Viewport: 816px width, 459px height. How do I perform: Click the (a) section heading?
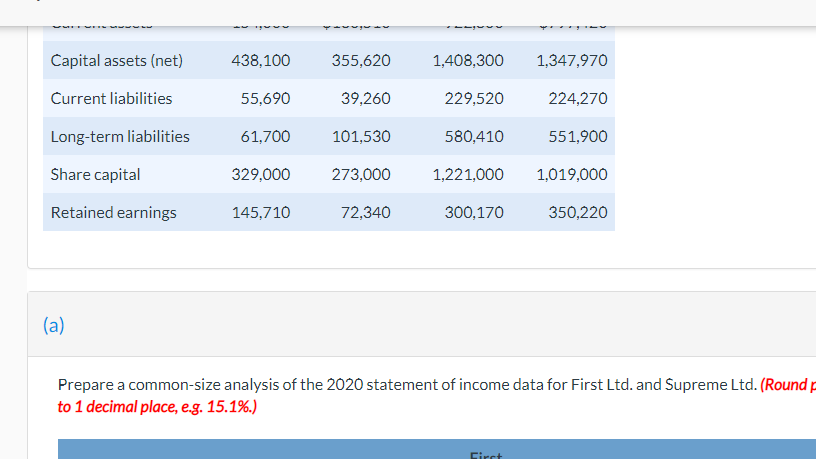coord(54,325)
